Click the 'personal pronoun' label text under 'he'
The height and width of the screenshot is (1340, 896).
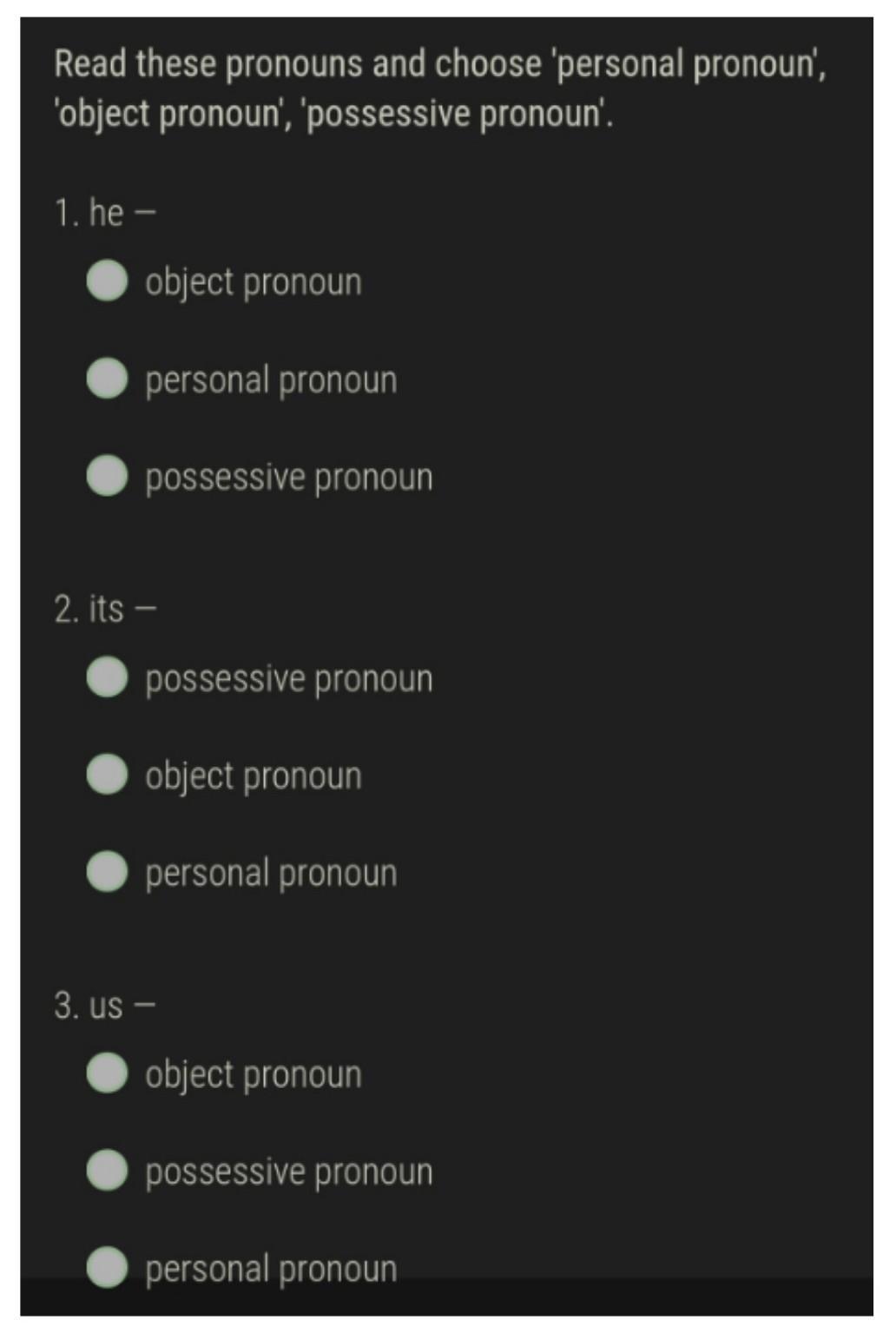click(x=271, y=380)
